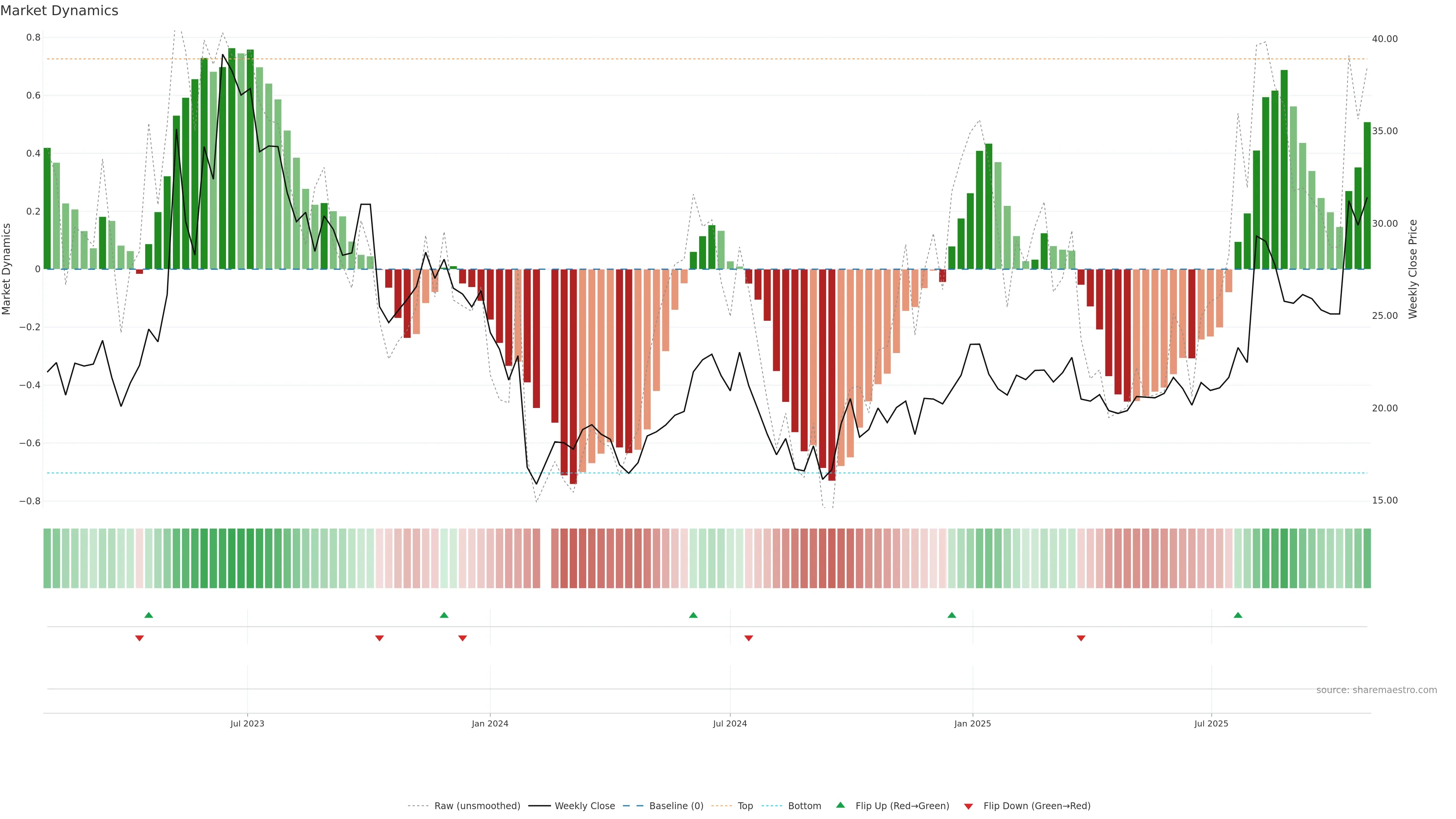1456x819 pixels.
Task: Toggle the Baseline (0) legend entry
Action: pyautogui.click(x=676, y=806)
